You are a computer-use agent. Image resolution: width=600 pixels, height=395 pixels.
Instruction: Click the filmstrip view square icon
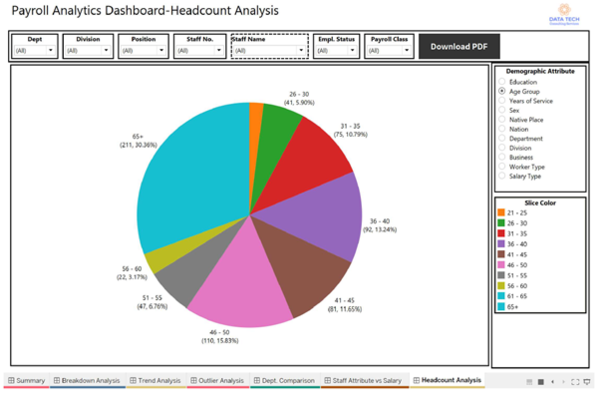coord(541,382)
